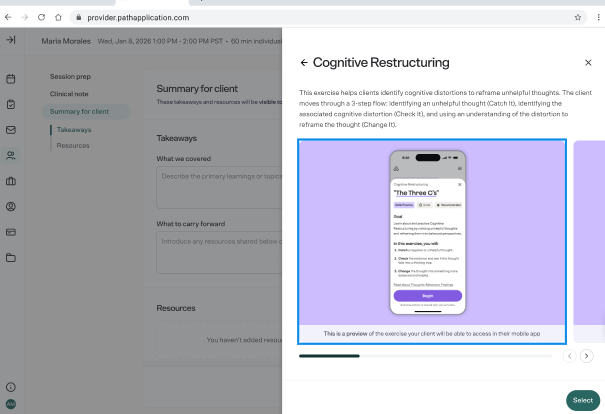The width and height of the screenshot is (605, 414).
Task: Open the clipboard checklist sidebar icon
Action: tap(11, 104)
